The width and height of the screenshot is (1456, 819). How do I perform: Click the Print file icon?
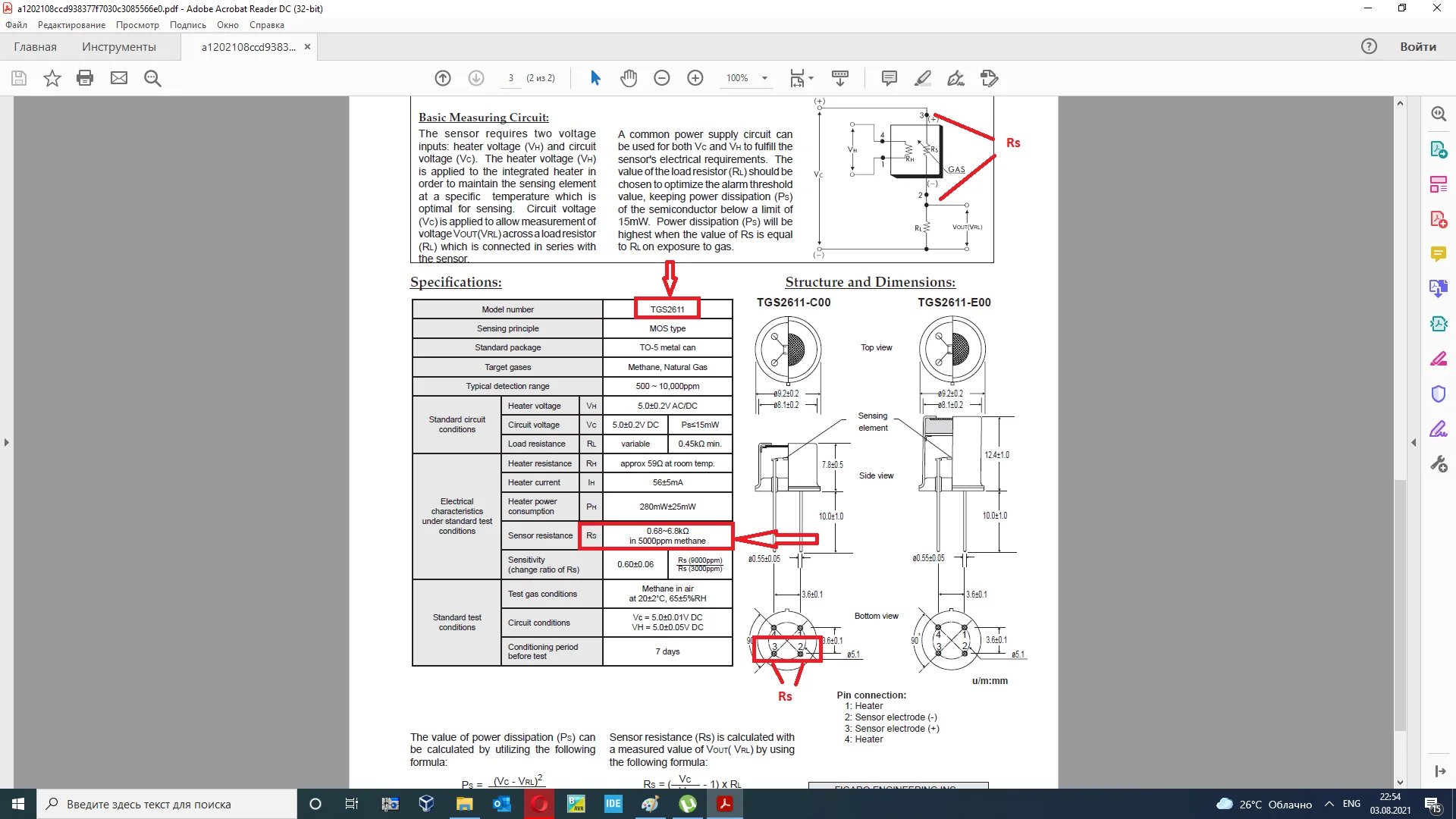(x=85, y=78)
